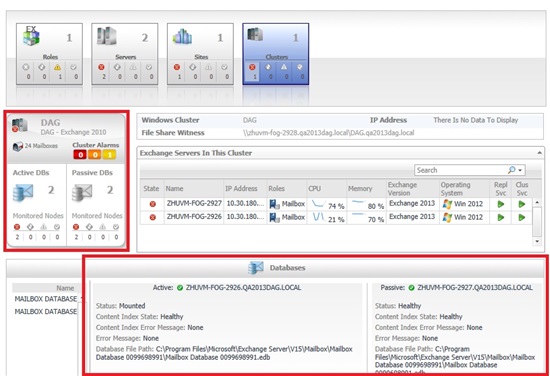This screenshot has width=550, height=376.
Task: Click the servers table scroll up arrow
Action: (537, 202)
